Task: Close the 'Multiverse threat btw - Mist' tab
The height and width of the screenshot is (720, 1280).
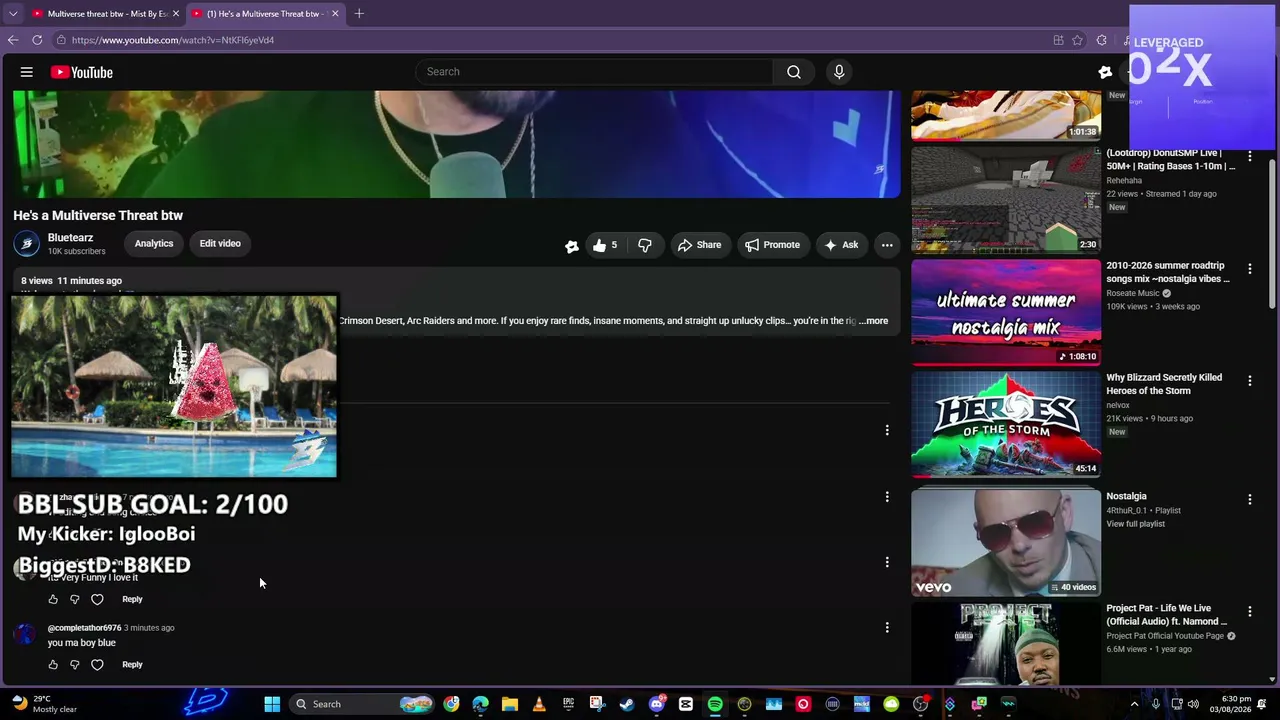Action: [176, 14]
